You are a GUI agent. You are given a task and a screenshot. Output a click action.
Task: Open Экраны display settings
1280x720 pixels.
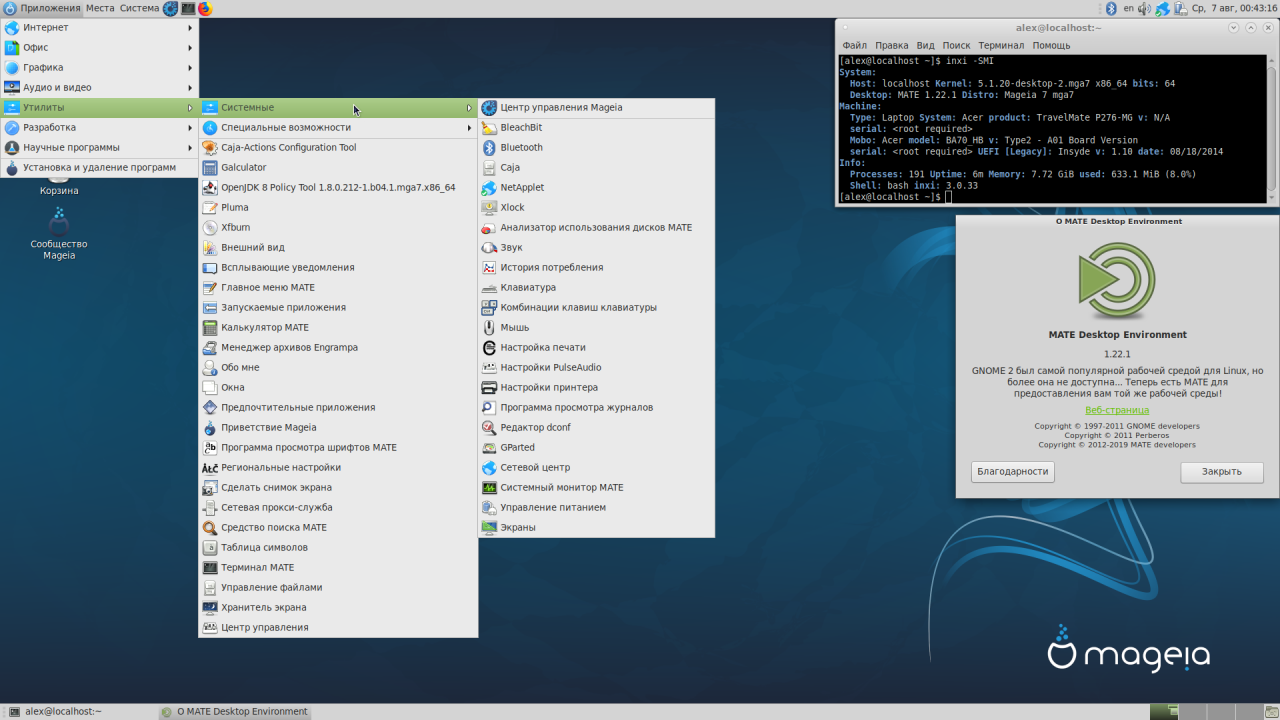(x=597, y=527)
